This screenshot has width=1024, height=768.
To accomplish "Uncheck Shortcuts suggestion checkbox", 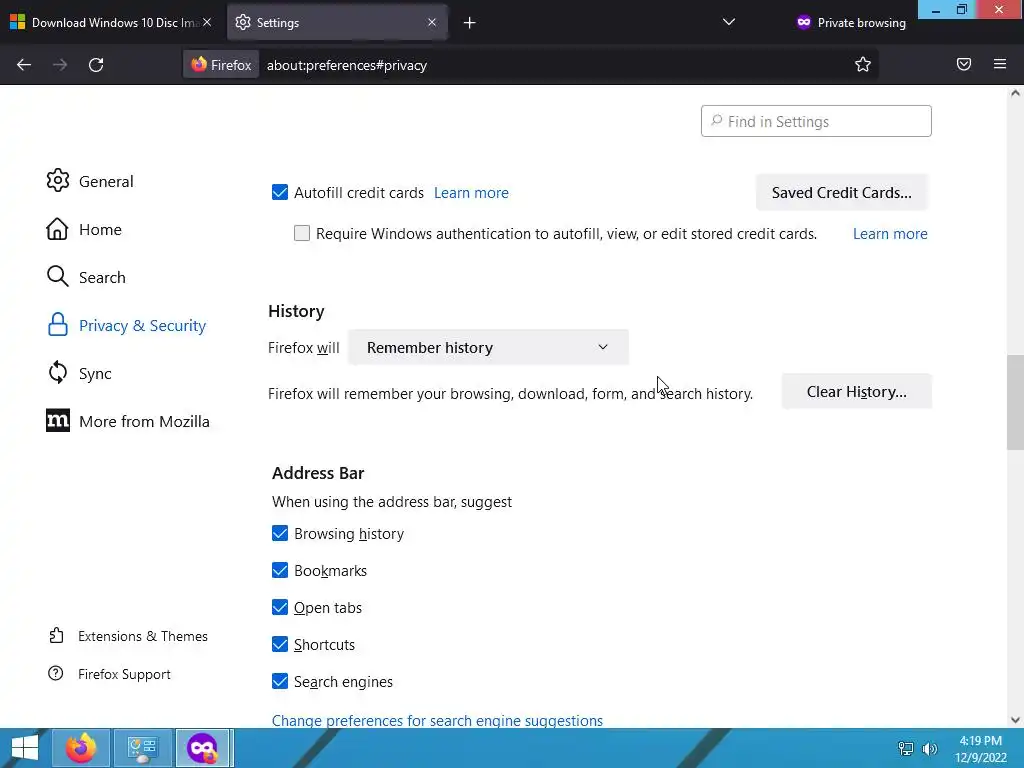I will [x=280, y=644].
